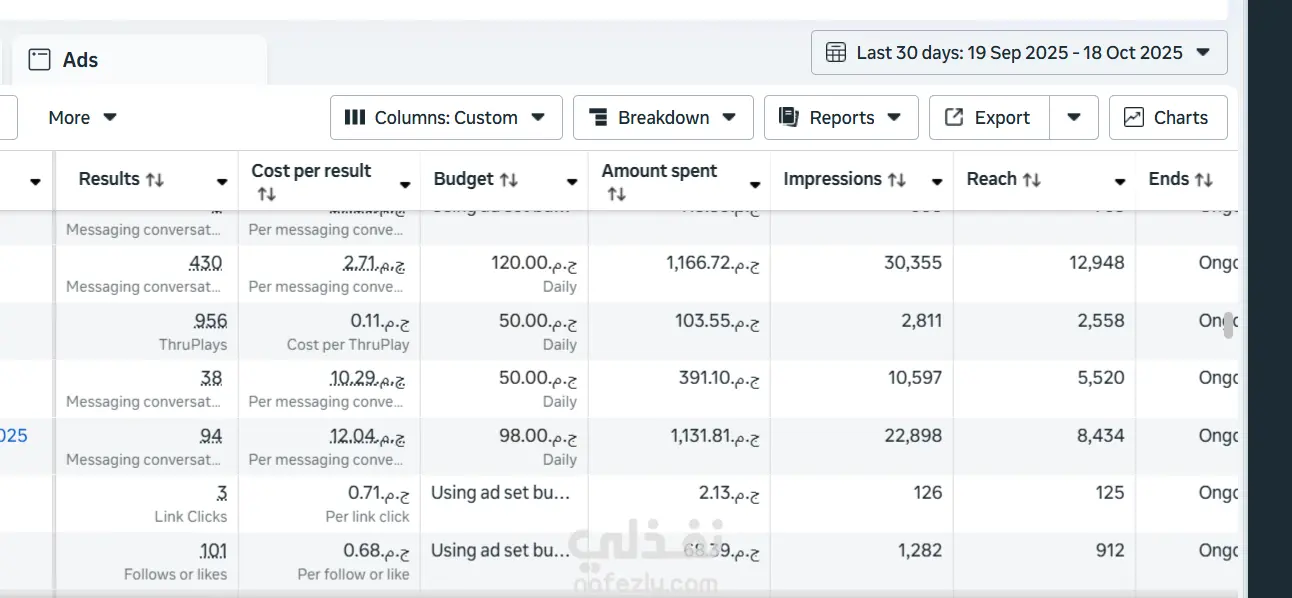The height and width of the screenshot is (598, 1292).
Task: Open the Results column options caret
Action: (222, 182)
